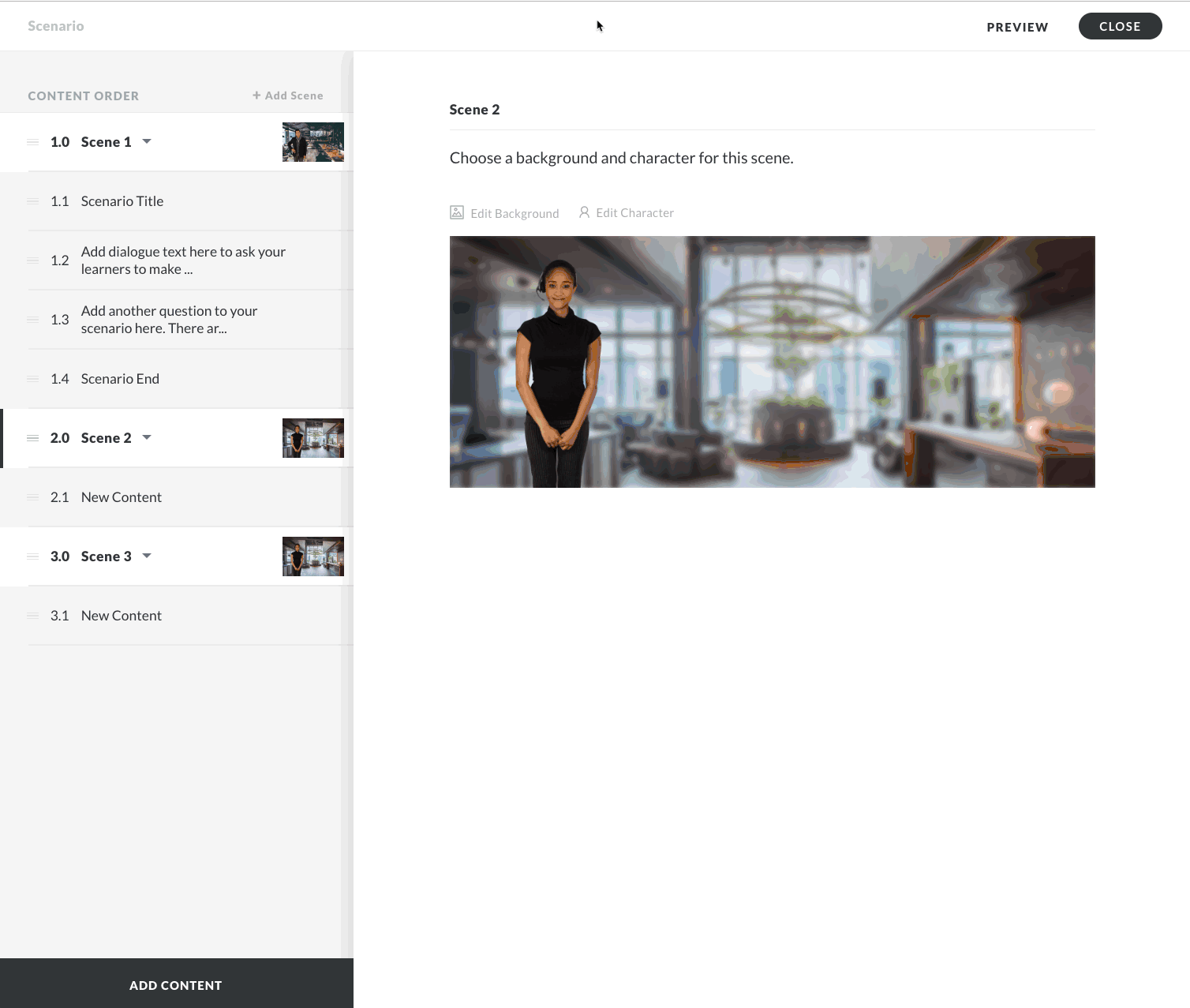
Task: Select the Scene 2 row title
Action: point(107,438)
